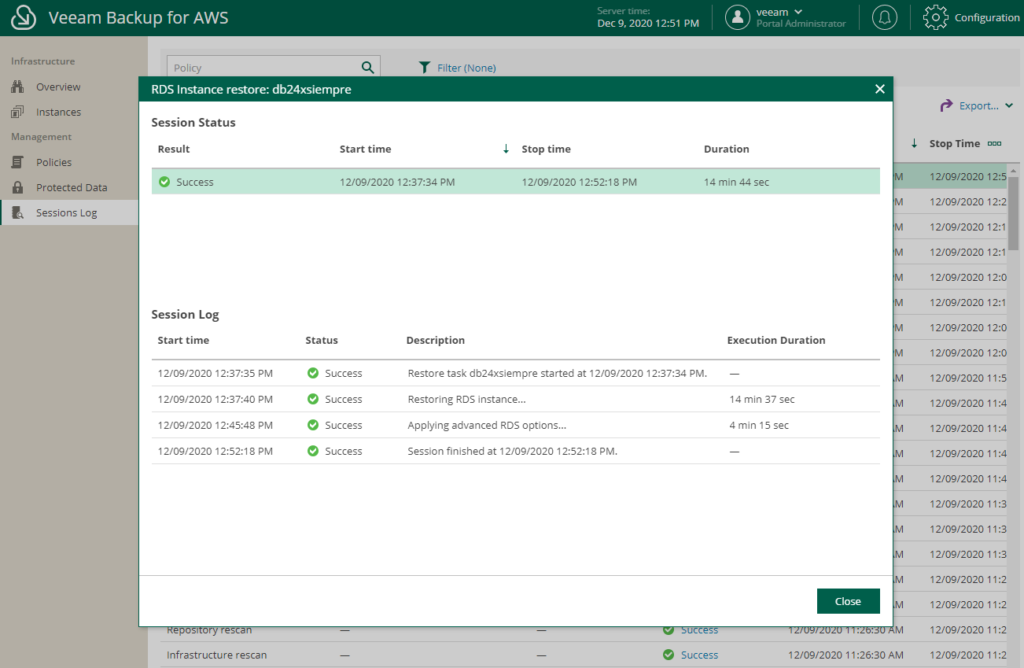Click the Sessions Log icon
This screenshot has height=668, width=1024.
[x=18, y=212]
